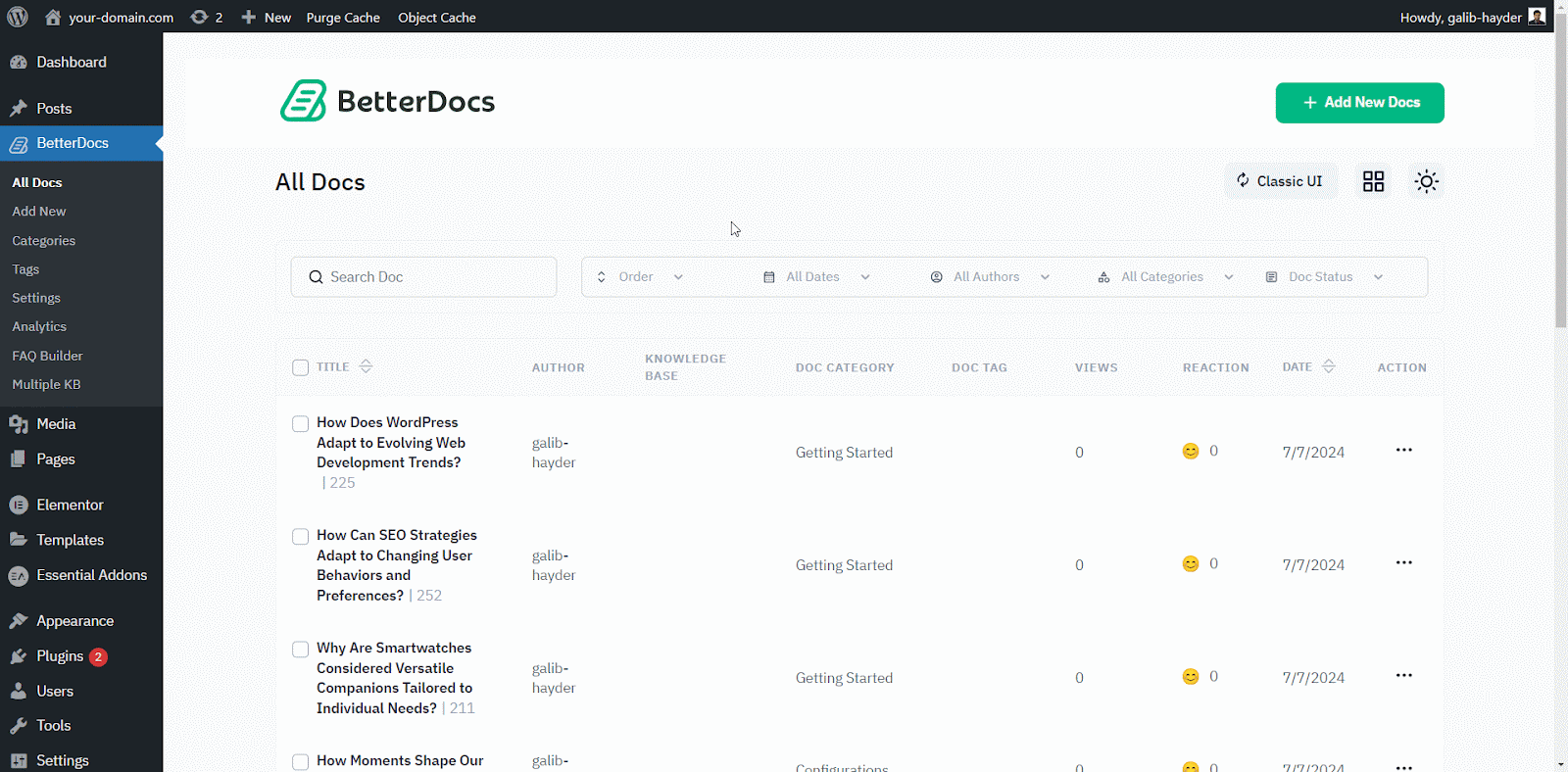This screenshot has width=1568, height=772.
Task: Click the Search Doc field
Action: pos(423,277)
